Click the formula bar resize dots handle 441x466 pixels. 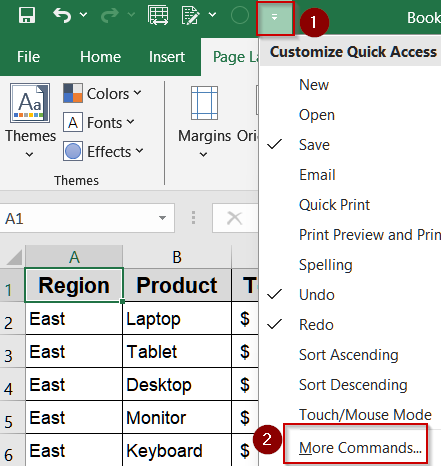coord(193,218)
